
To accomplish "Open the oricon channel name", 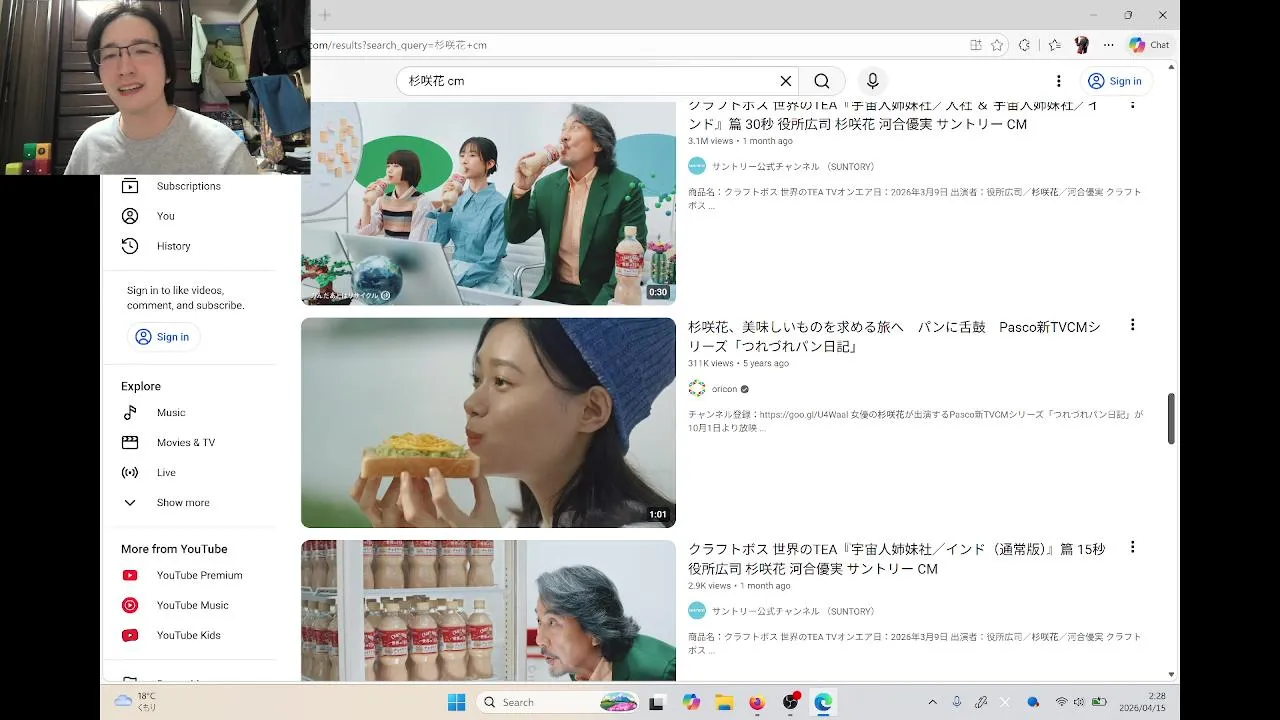I will 724,389.
